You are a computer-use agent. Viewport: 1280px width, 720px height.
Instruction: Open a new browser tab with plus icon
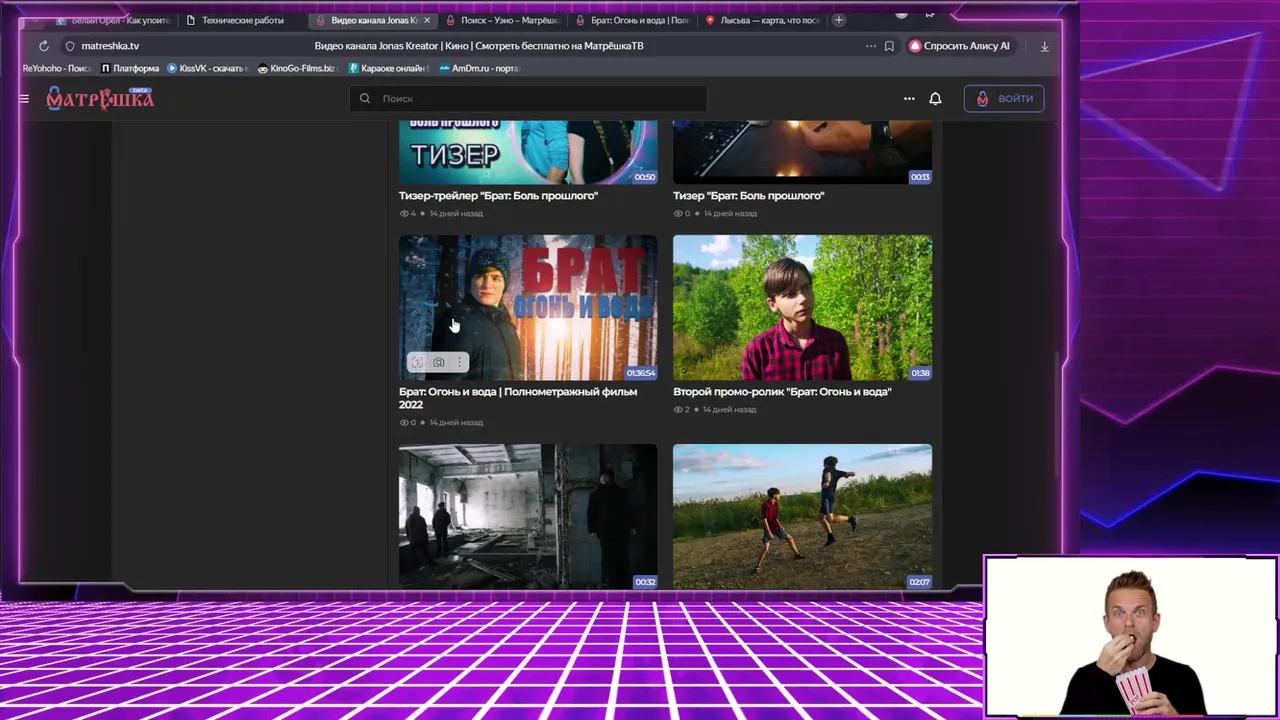point(839,20)
